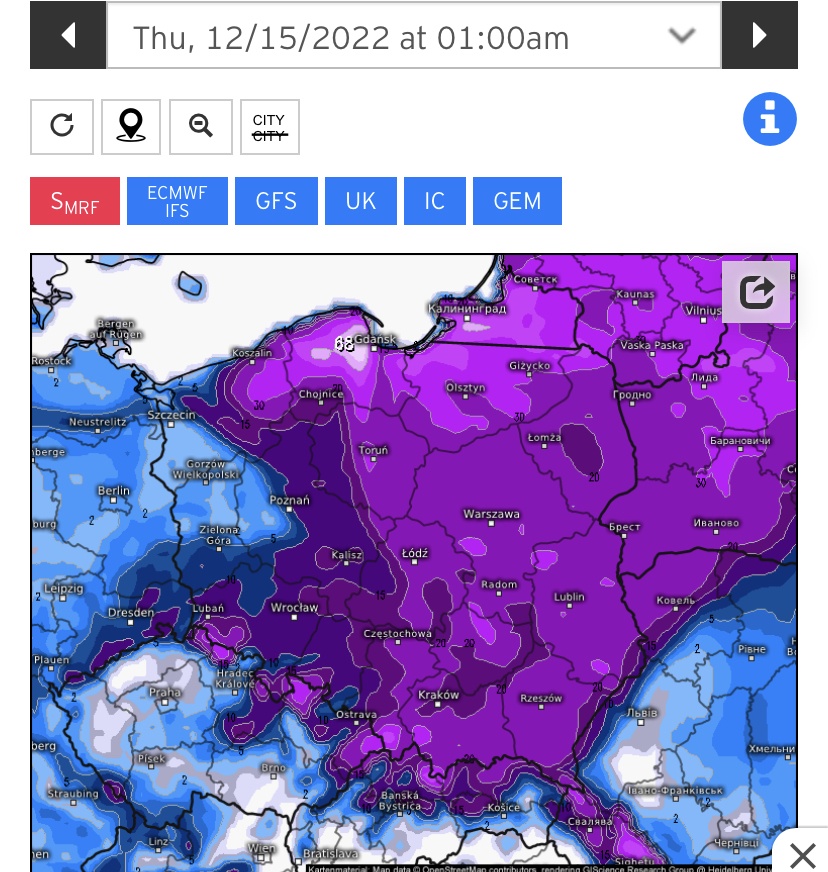Click the location pin icon
Image resolution: width=828 pixels, height=872 pixels.
point(131,127)
